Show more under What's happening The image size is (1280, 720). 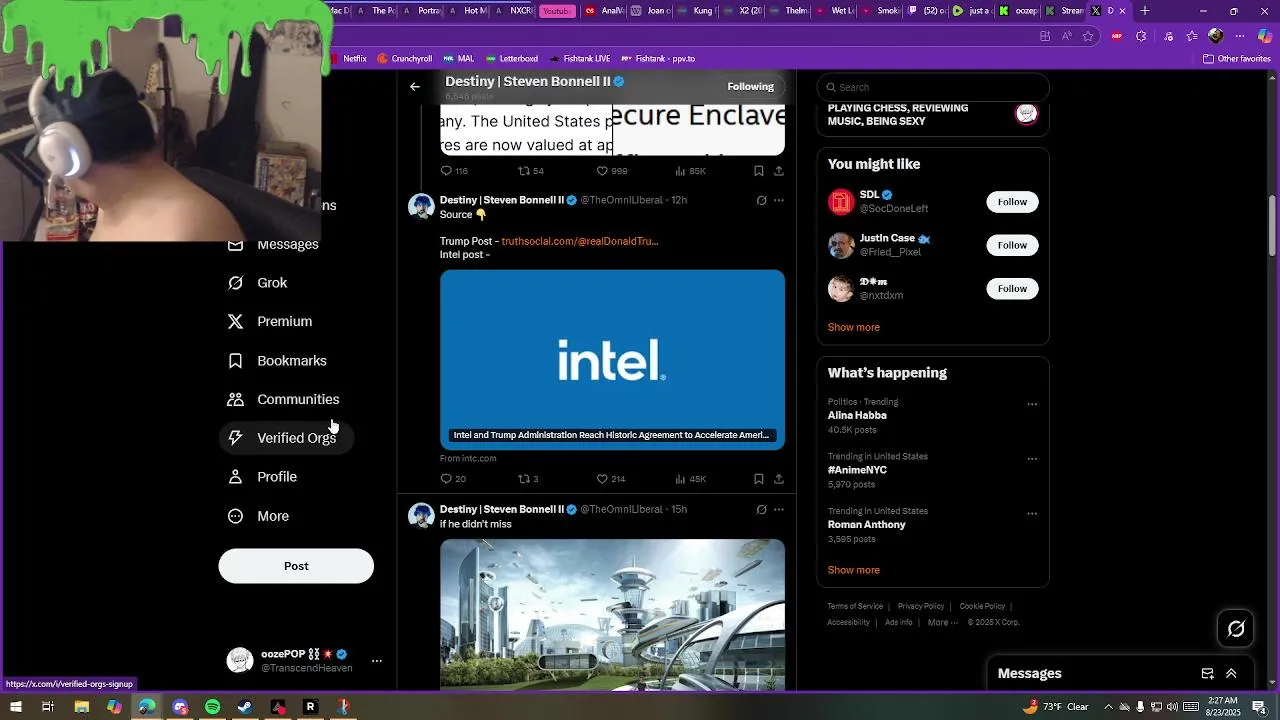click(x=854, y=570)
